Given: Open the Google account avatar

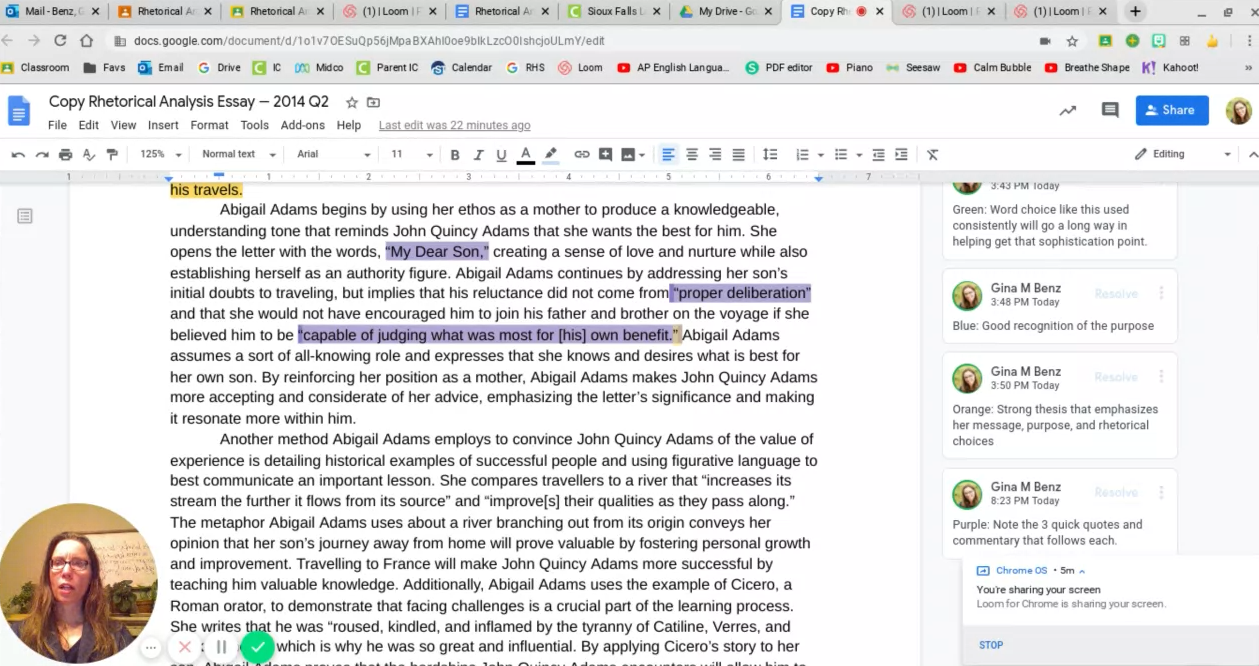Looking at the screenshot, I should tap(1238, 110).
